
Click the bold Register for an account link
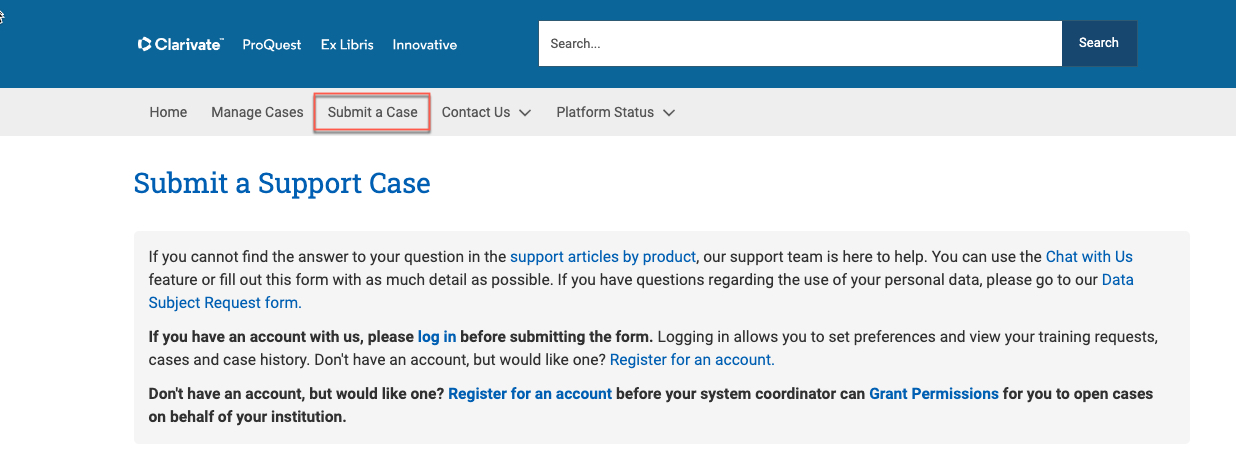(x=530, y=394)
